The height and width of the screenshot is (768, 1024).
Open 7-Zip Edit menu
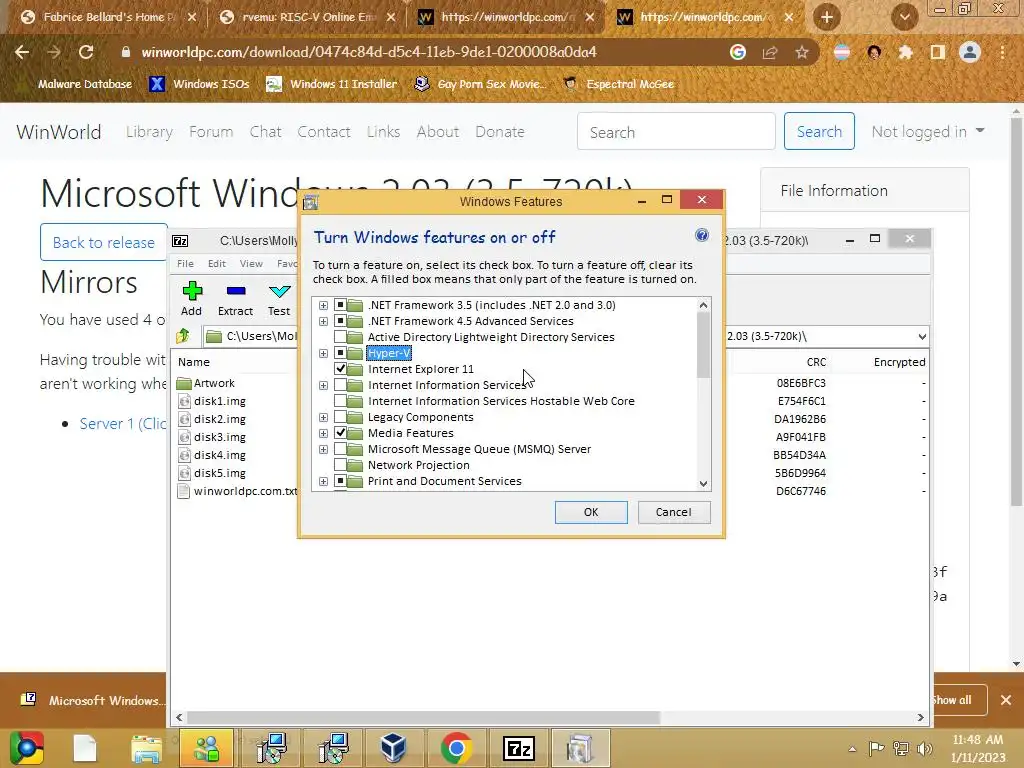(217, 263)
